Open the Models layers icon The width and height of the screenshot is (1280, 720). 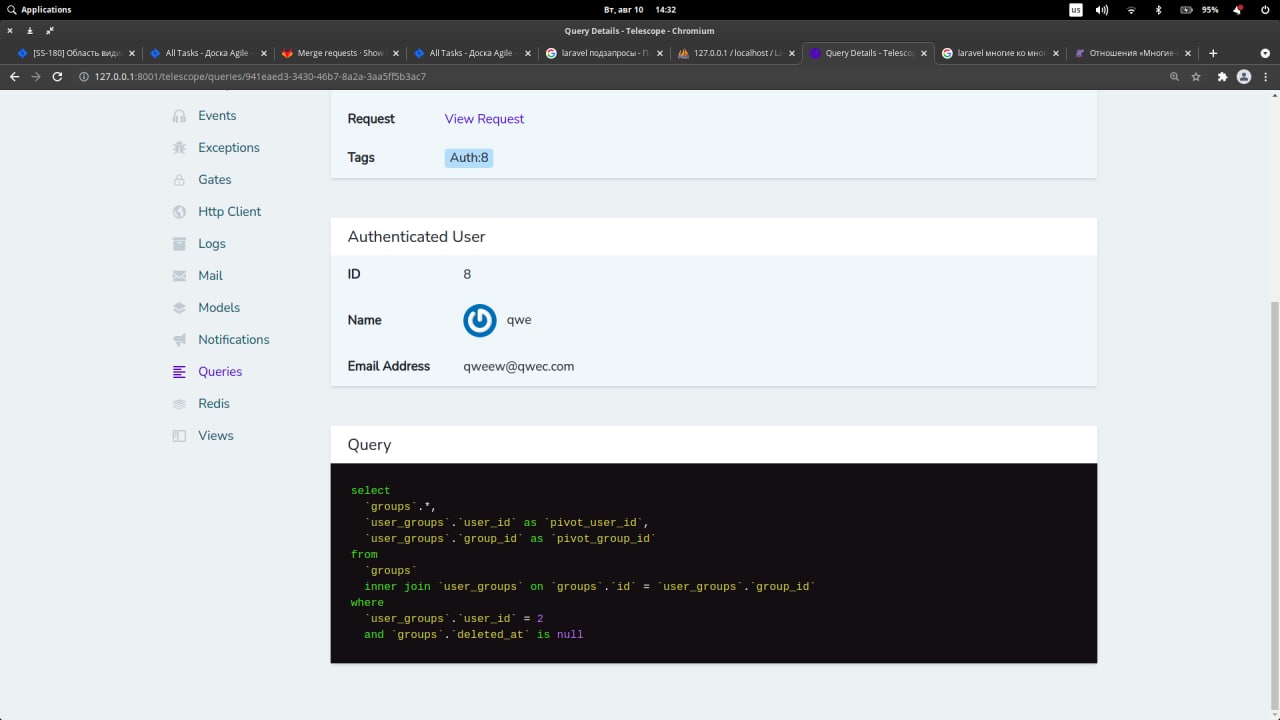(179, 308)
